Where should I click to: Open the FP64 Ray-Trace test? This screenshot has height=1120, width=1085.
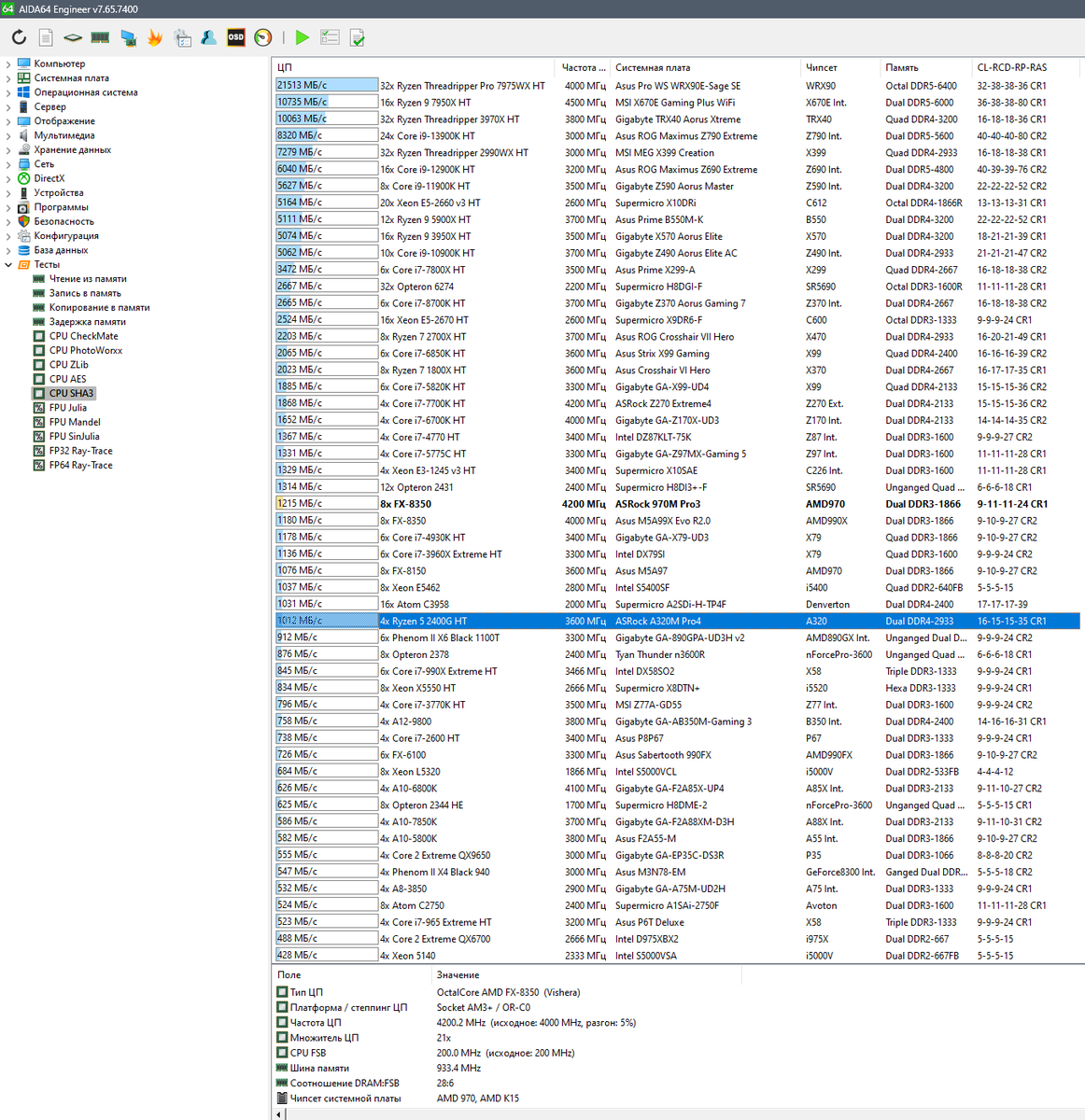(x=80, y=465)
